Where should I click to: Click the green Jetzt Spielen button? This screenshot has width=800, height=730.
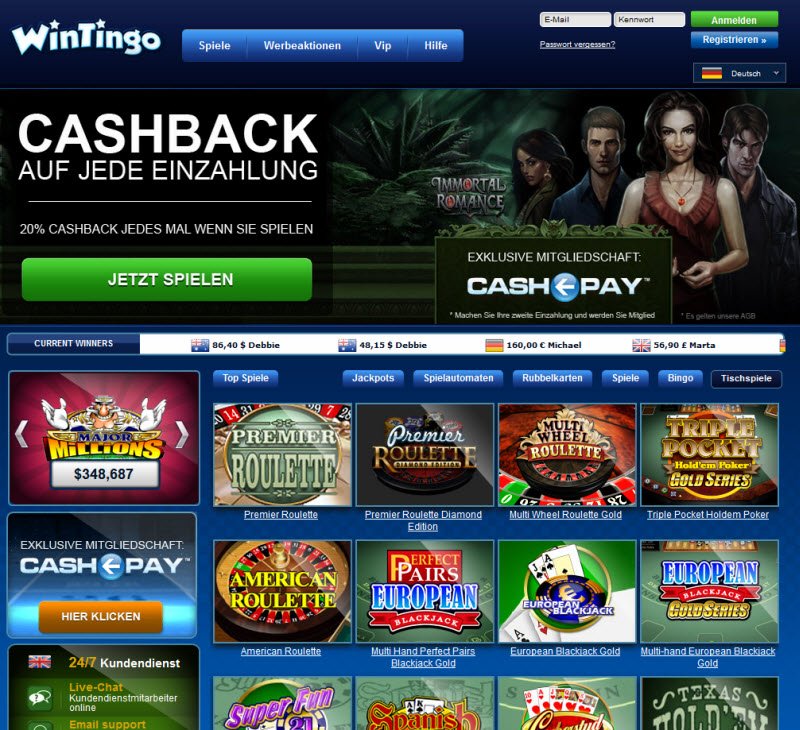[167, 279]
